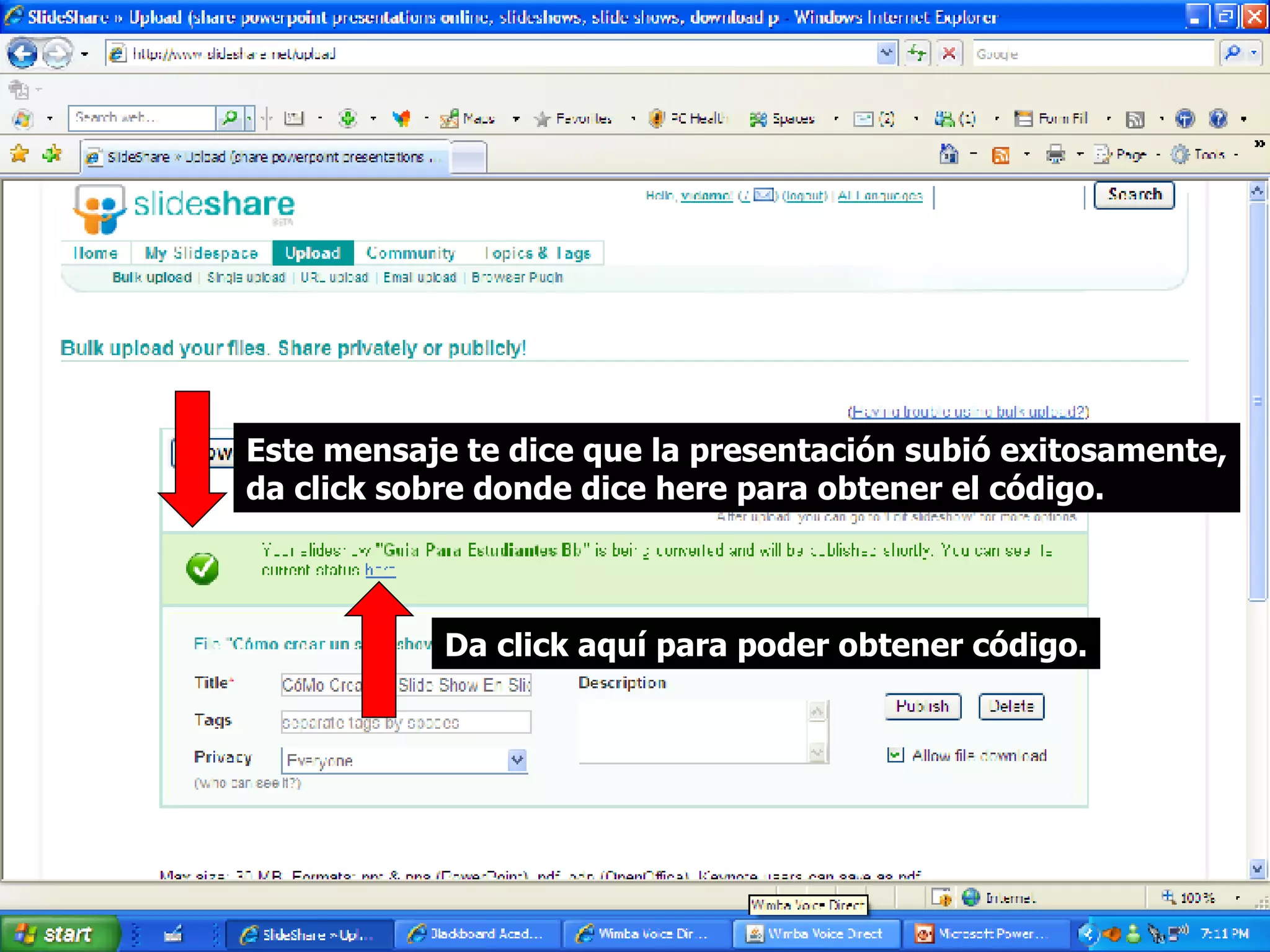Image resolution: width=1270 pixels, height=952 pixels.
Task: Click the browser Forward arrow button
Action: [x=58, y=53]
